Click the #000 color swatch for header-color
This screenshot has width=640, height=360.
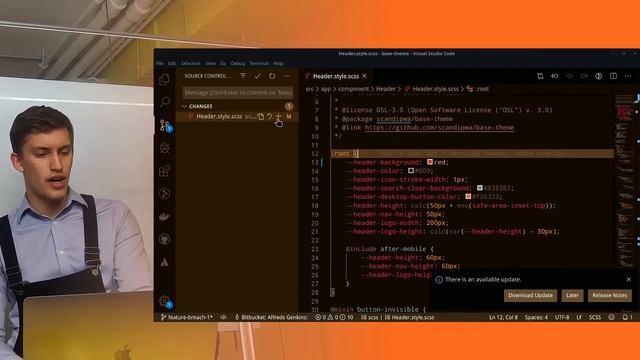tap(411, 171)
